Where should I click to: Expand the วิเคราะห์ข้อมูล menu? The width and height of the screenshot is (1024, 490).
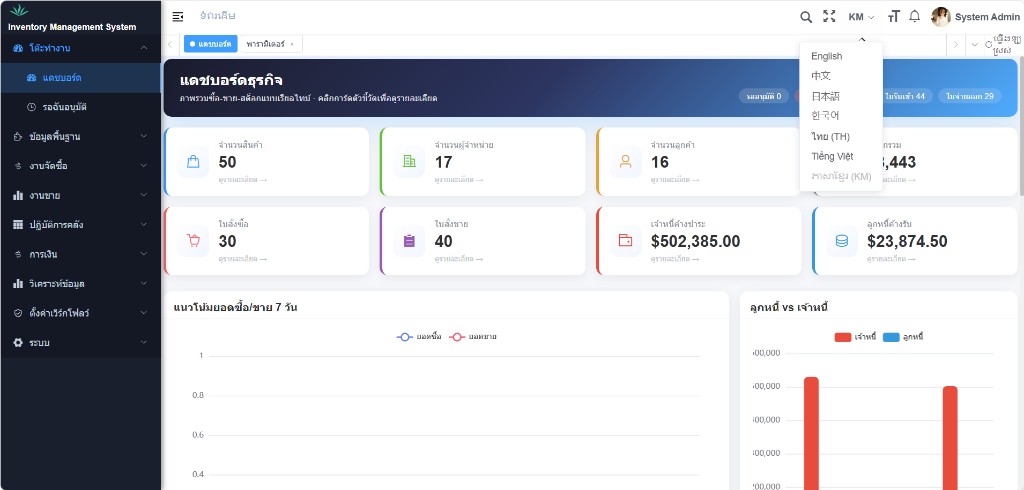(x=80, y=284)
